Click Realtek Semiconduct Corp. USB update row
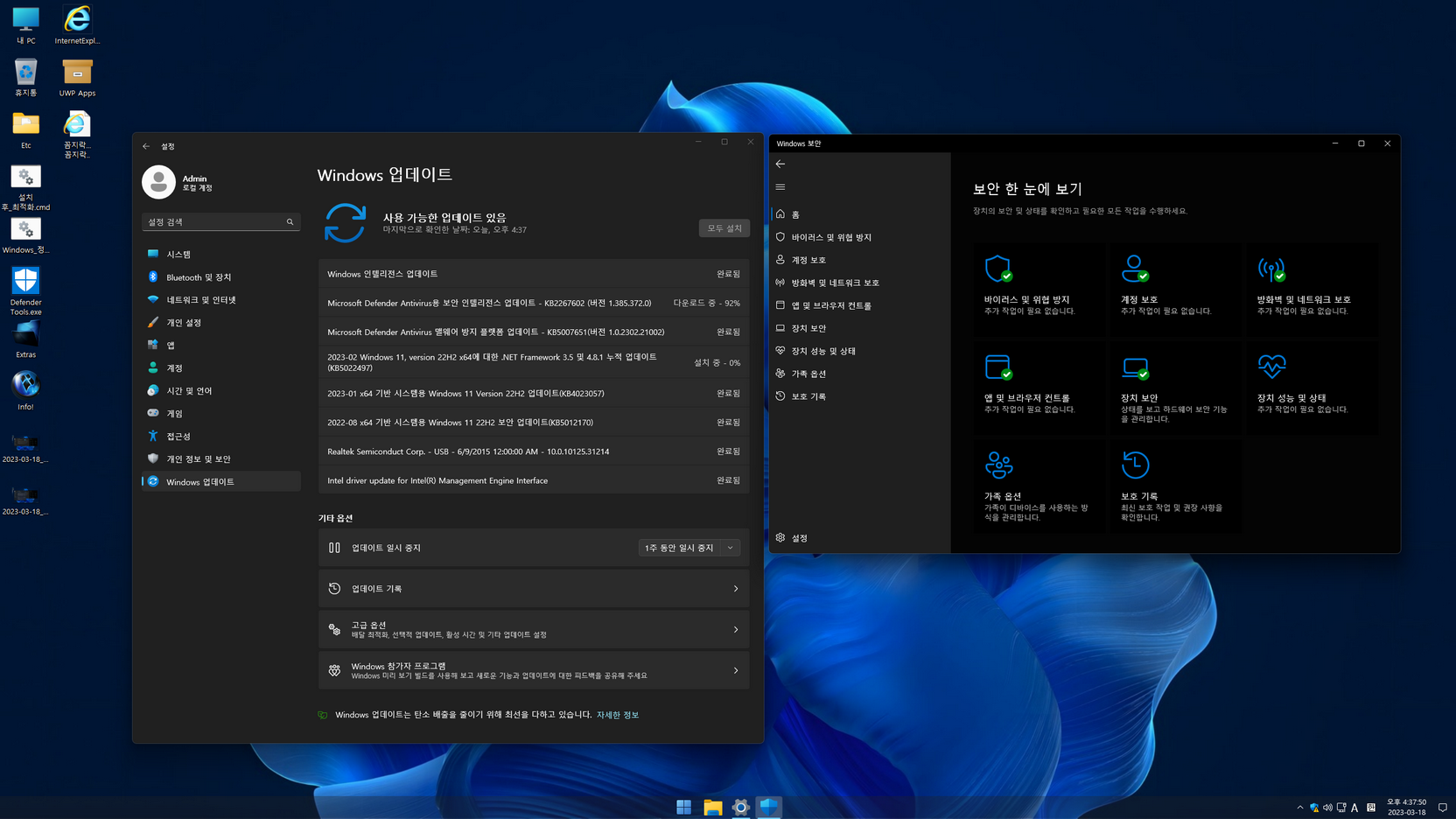 534,451
